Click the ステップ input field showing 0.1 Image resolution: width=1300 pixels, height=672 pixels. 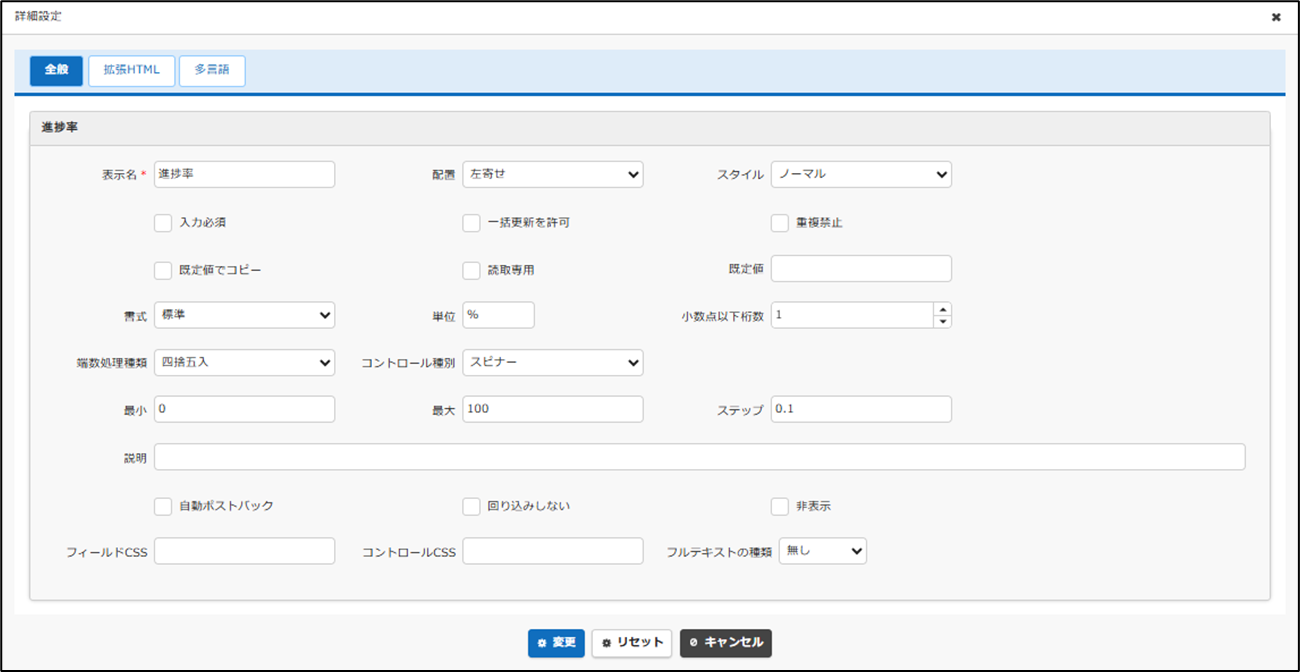pos(860,410)
